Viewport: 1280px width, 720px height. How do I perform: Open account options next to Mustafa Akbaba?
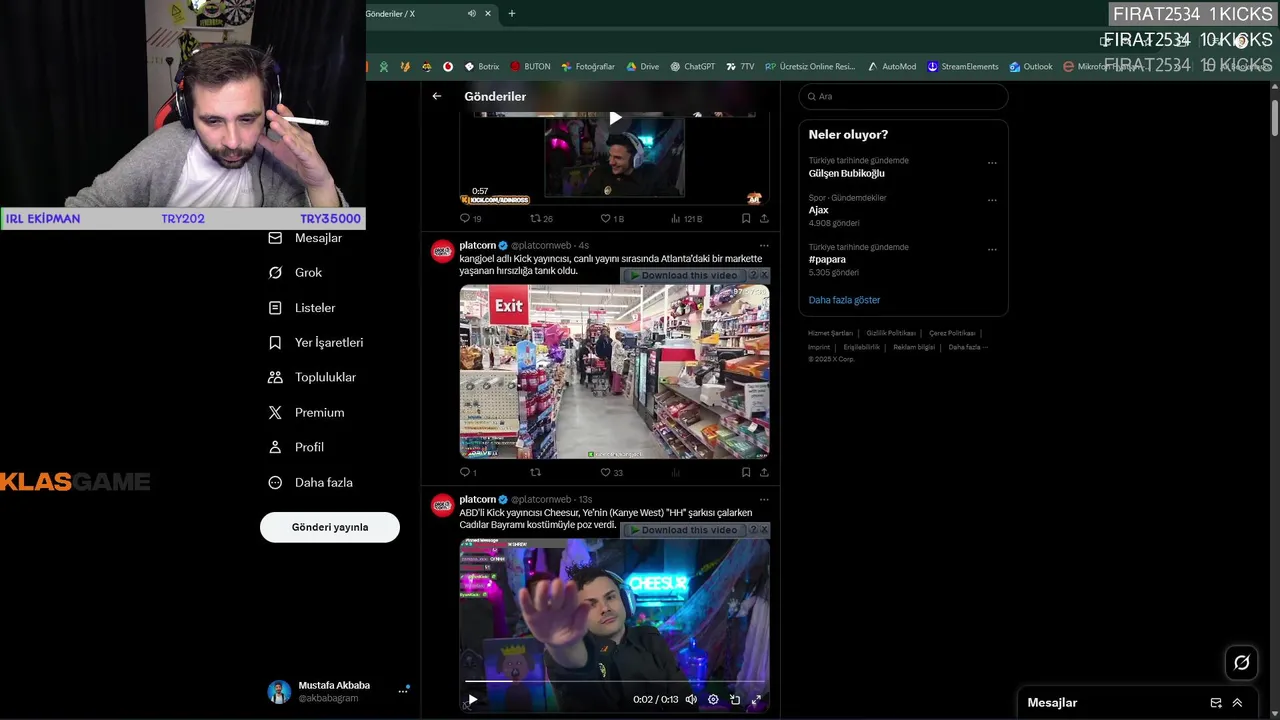point(404,691)
